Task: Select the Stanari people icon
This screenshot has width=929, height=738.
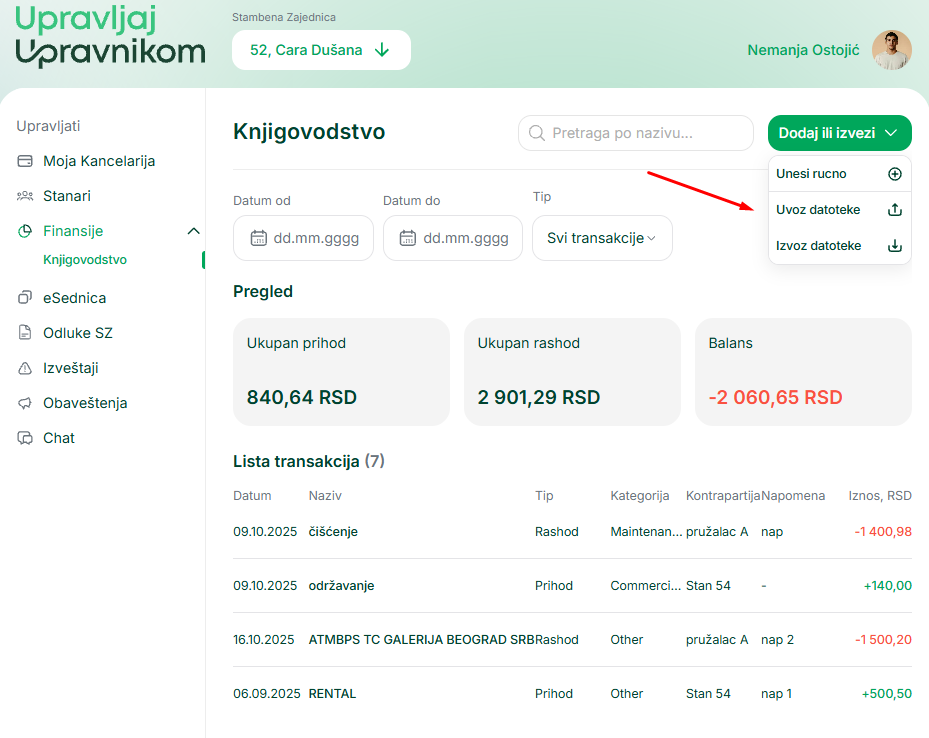Action: [x=23, y=195]
